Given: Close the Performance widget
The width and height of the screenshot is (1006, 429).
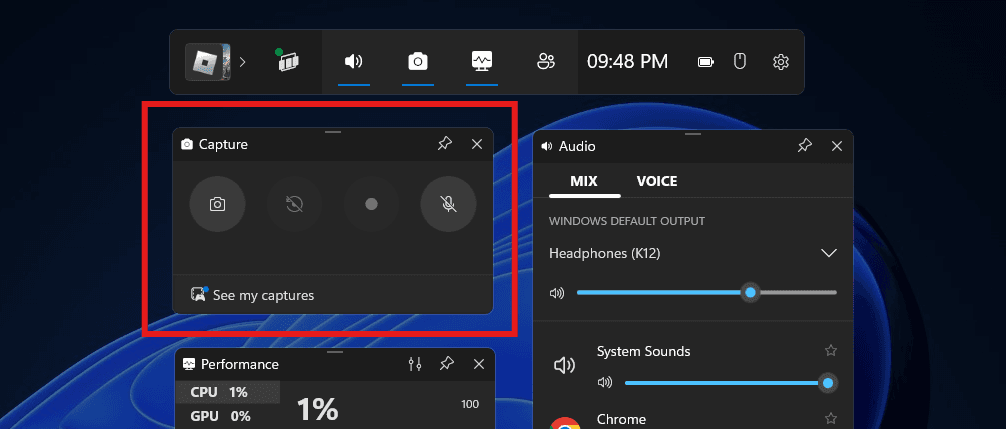Looking at the screenshot, I should pyautogui.click(x=479, y=364).
